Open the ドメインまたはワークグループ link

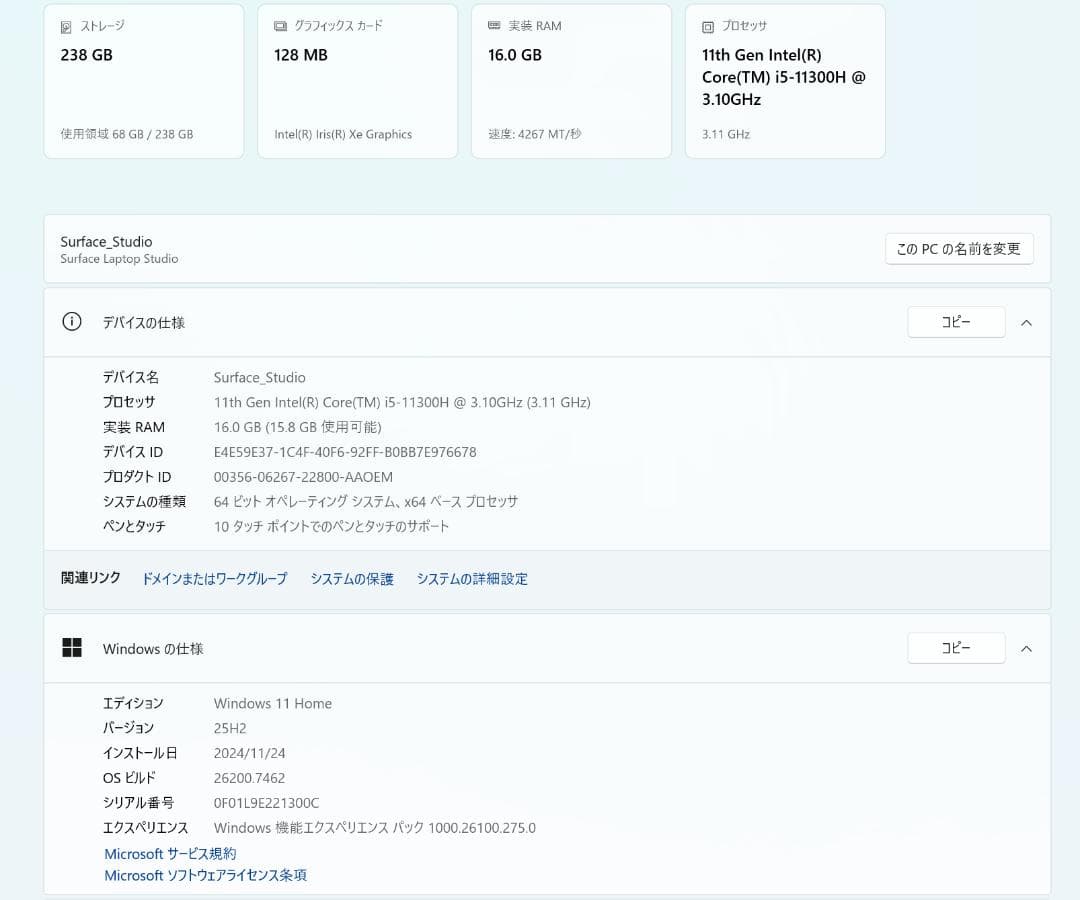click(x=214, y=579)
